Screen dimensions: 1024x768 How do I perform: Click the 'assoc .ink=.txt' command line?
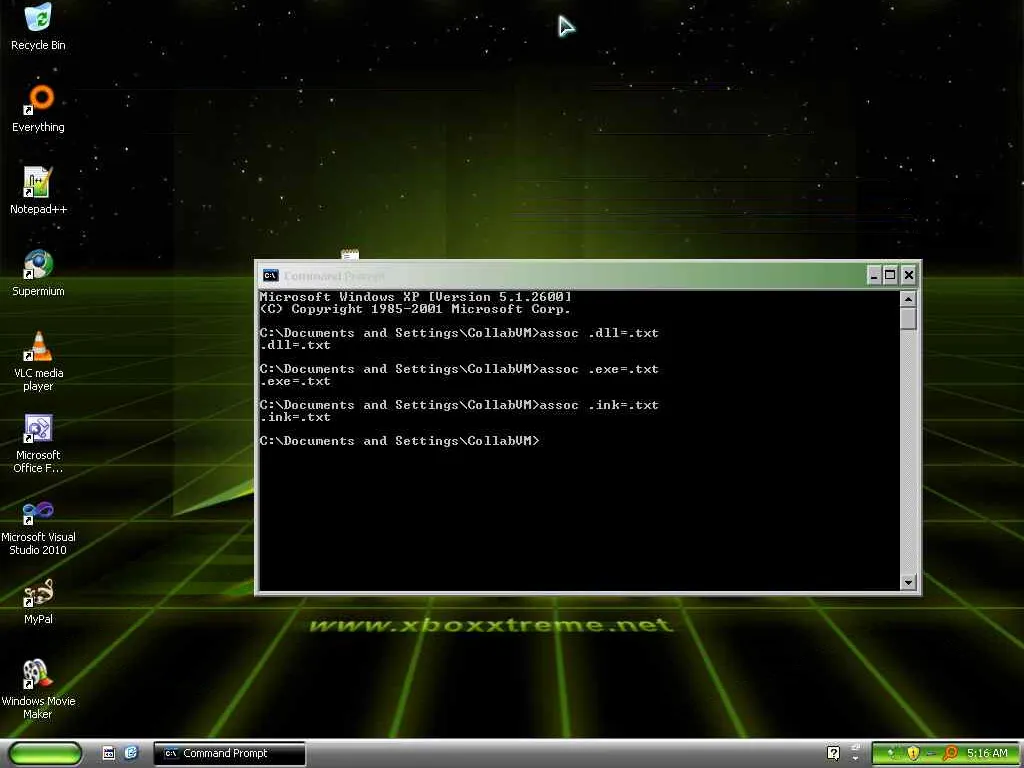coord(459,405)
